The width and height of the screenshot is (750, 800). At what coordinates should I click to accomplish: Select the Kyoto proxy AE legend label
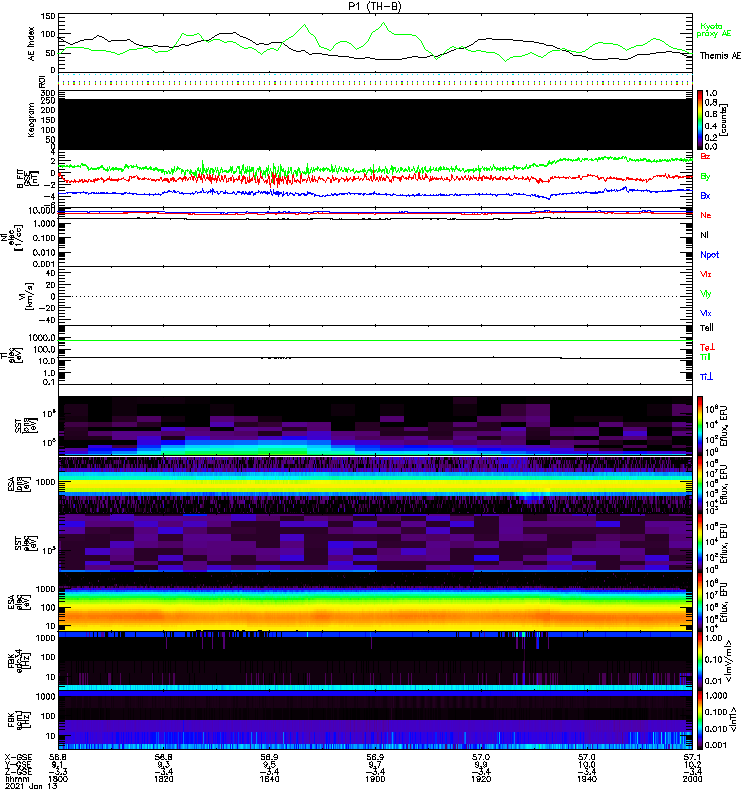713,30
